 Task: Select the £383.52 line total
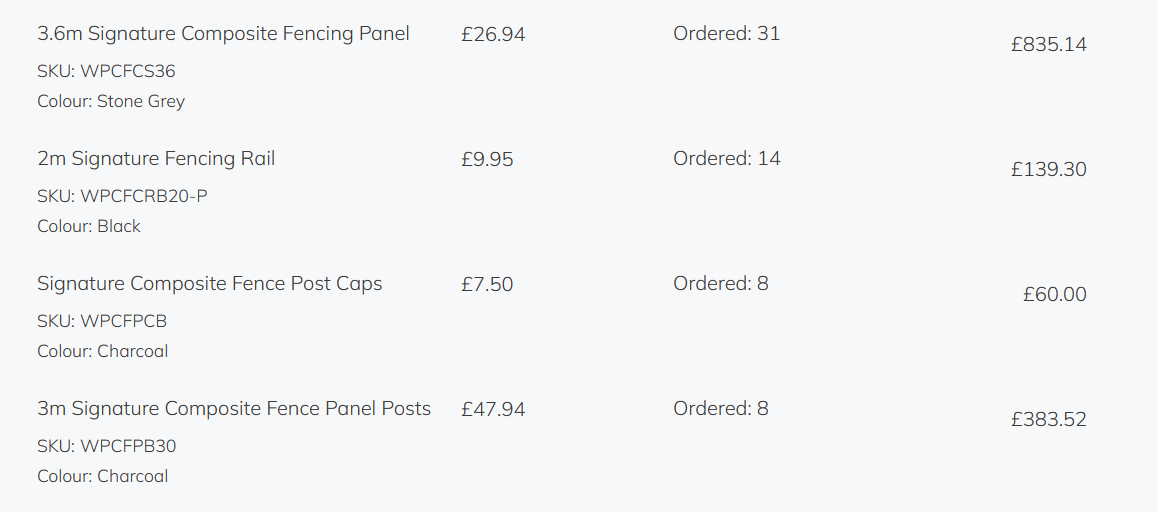(x=1048, y=420)
